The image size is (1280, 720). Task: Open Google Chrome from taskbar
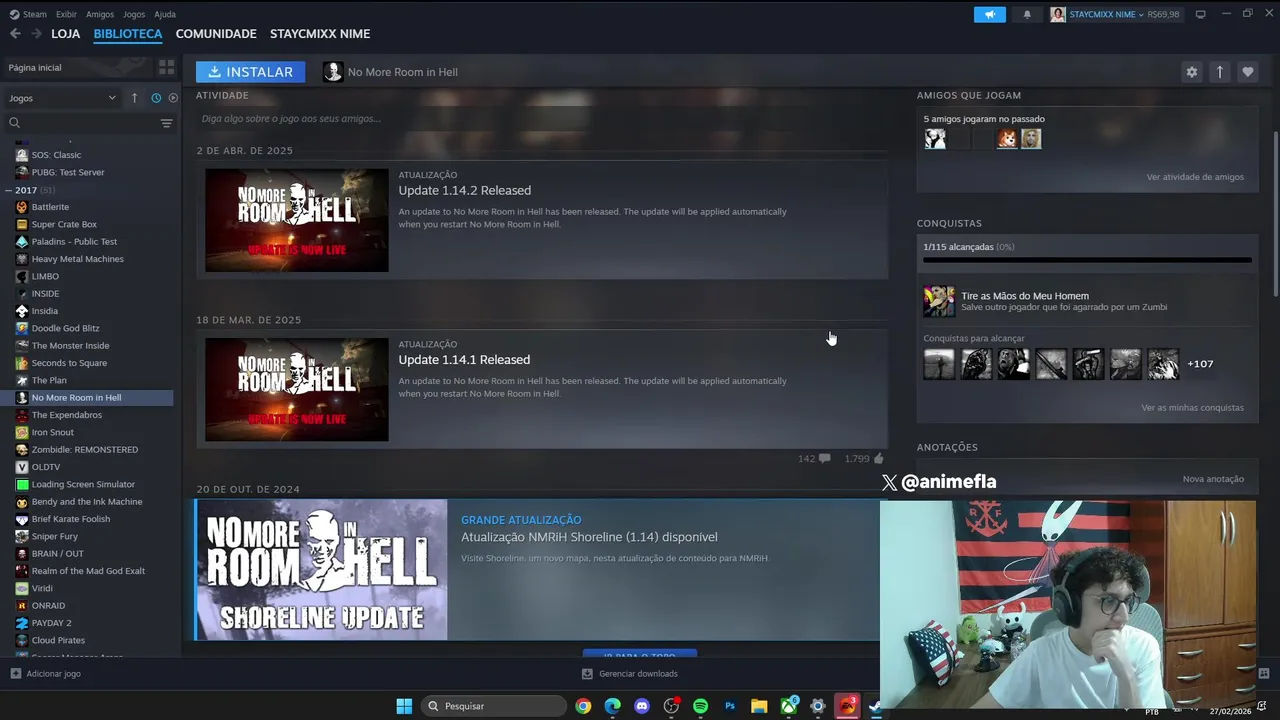(x=583, y=706)
